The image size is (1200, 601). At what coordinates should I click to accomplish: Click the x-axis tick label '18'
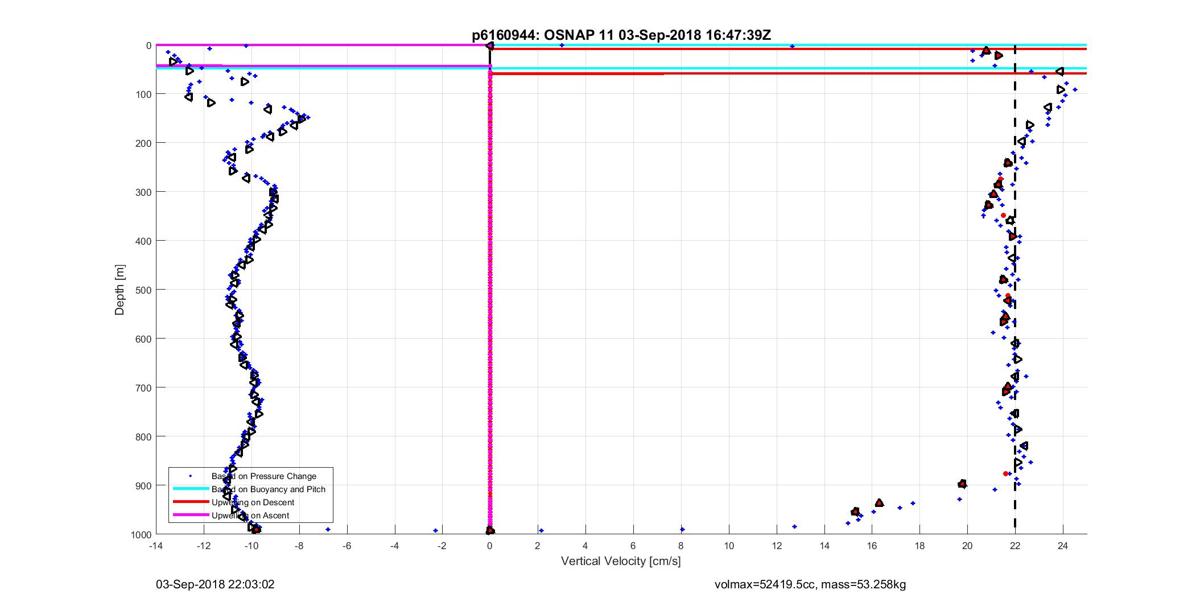tap(920, 545)
